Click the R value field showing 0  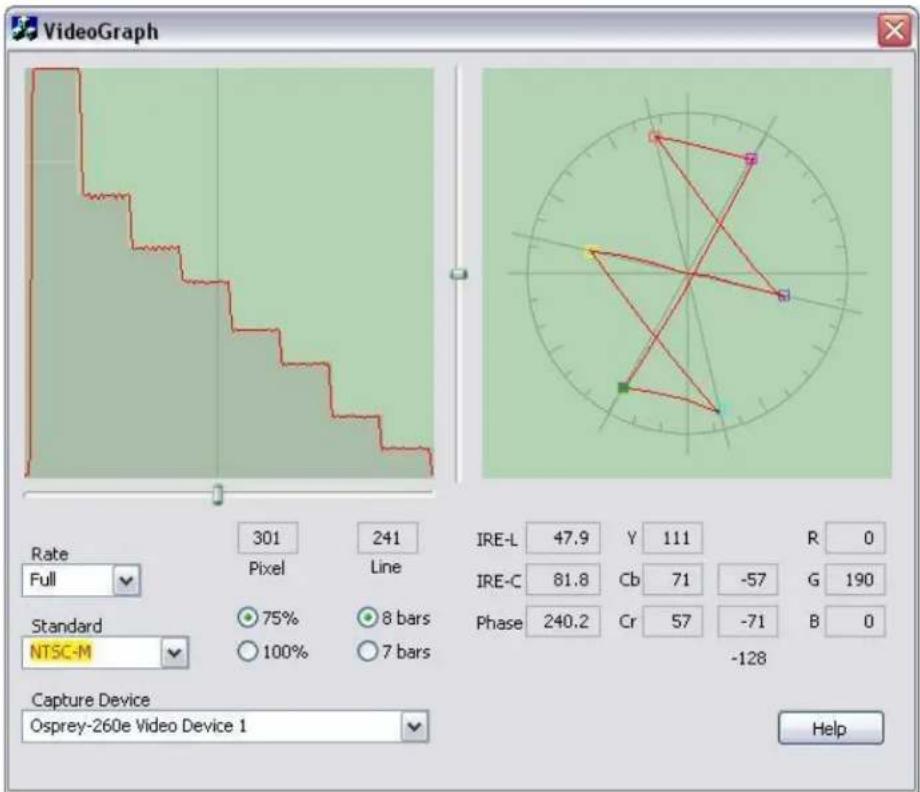point(855,538)
